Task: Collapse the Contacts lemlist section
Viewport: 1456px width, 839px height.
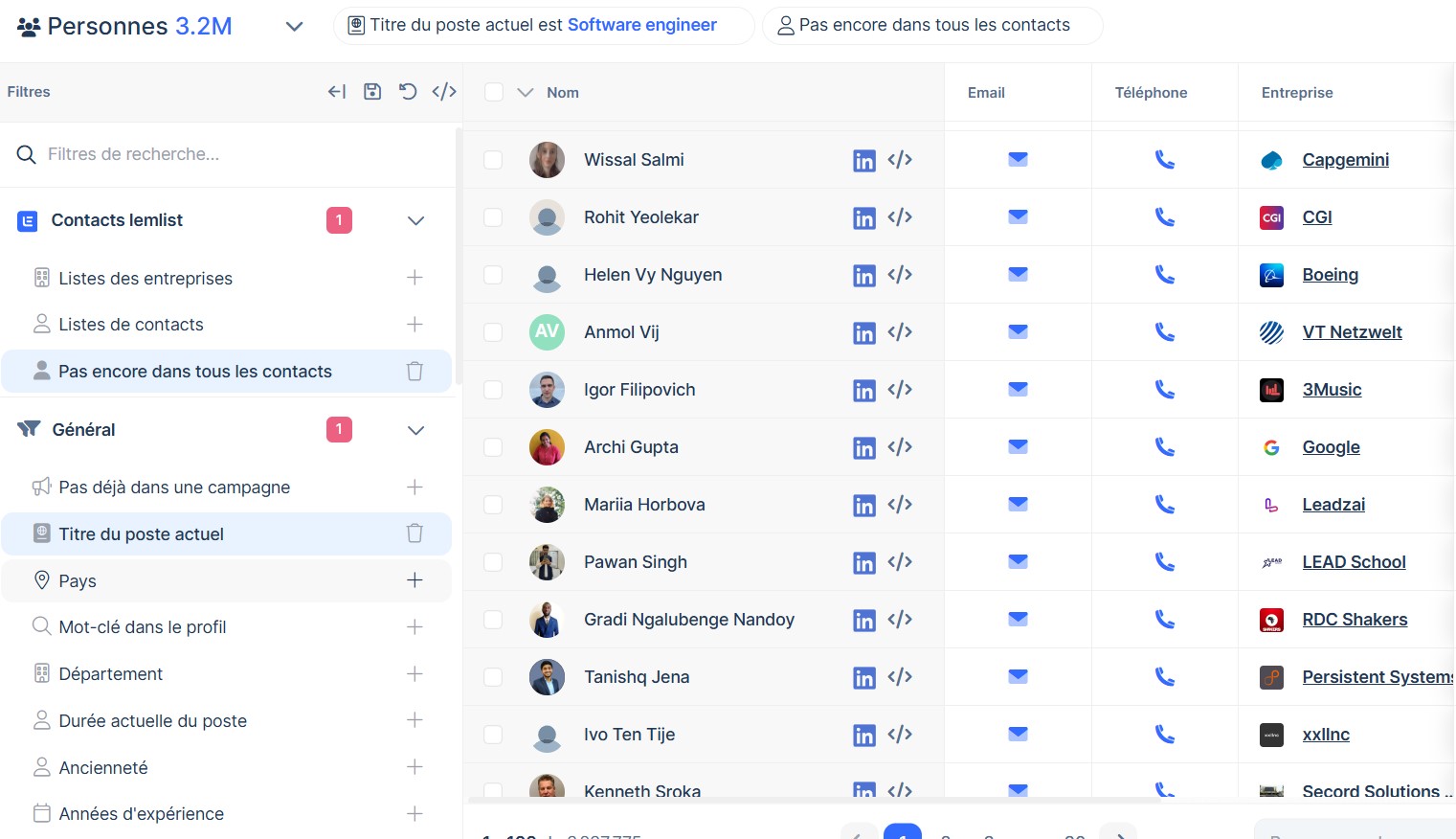Action: tap(415, 220)
